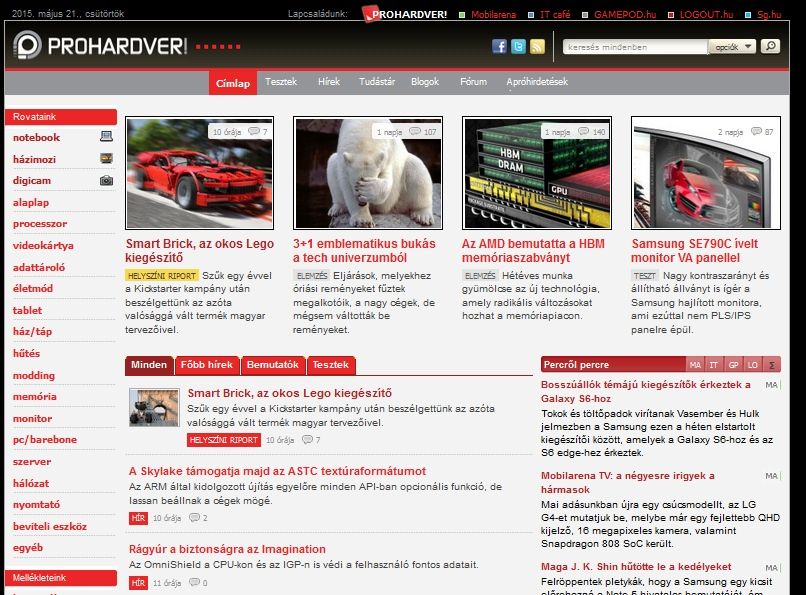Open the Facebook social icon

[x=499, y=46]
